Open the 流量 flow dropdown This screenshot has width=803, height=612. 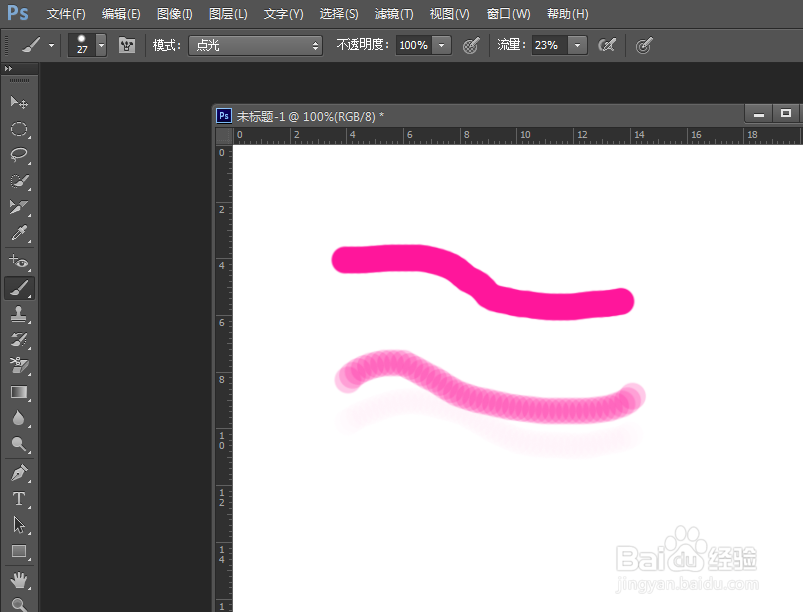coord(576,45)
